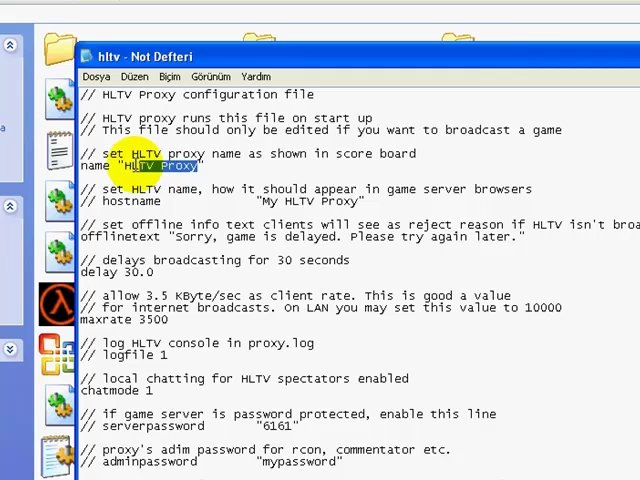Collapse the top task pane section in Explorer
Viewport: 640px width, 480px height.
pyautogui.click(x=10, y=45)
